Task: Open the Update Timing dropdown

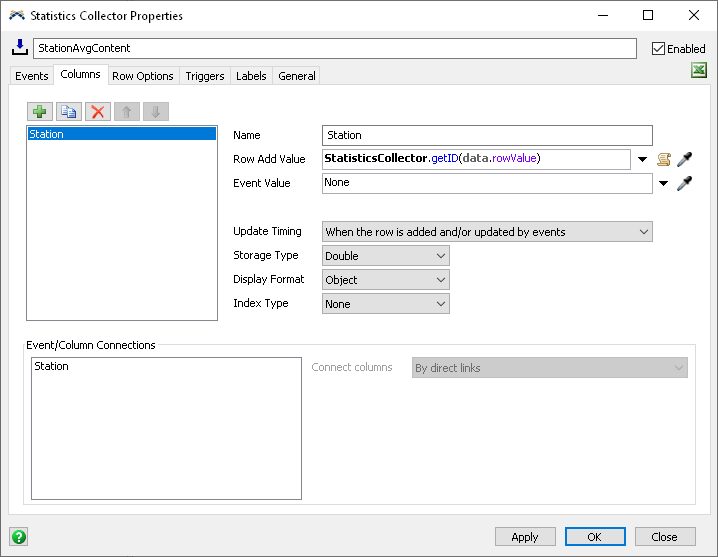Action: point(487,232)
